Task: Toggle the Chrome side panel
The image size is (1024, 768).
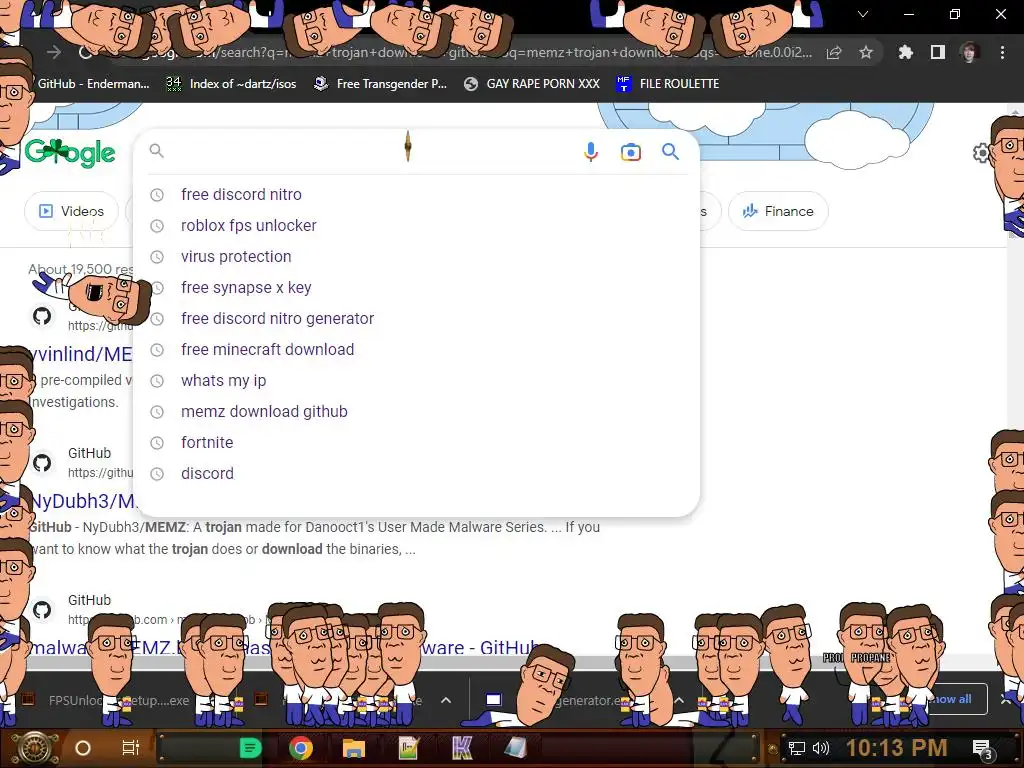Action: pos(938,52)
